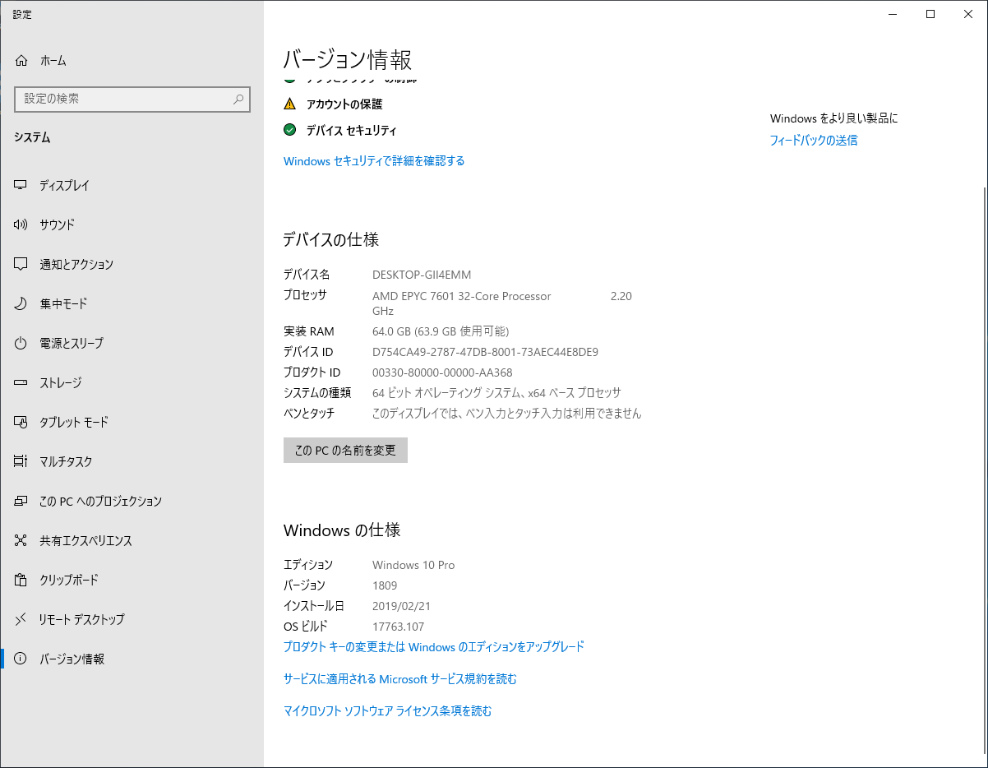
Task: Open プロダクト キーの変更 upgrade link
Action: coord(434,647)
